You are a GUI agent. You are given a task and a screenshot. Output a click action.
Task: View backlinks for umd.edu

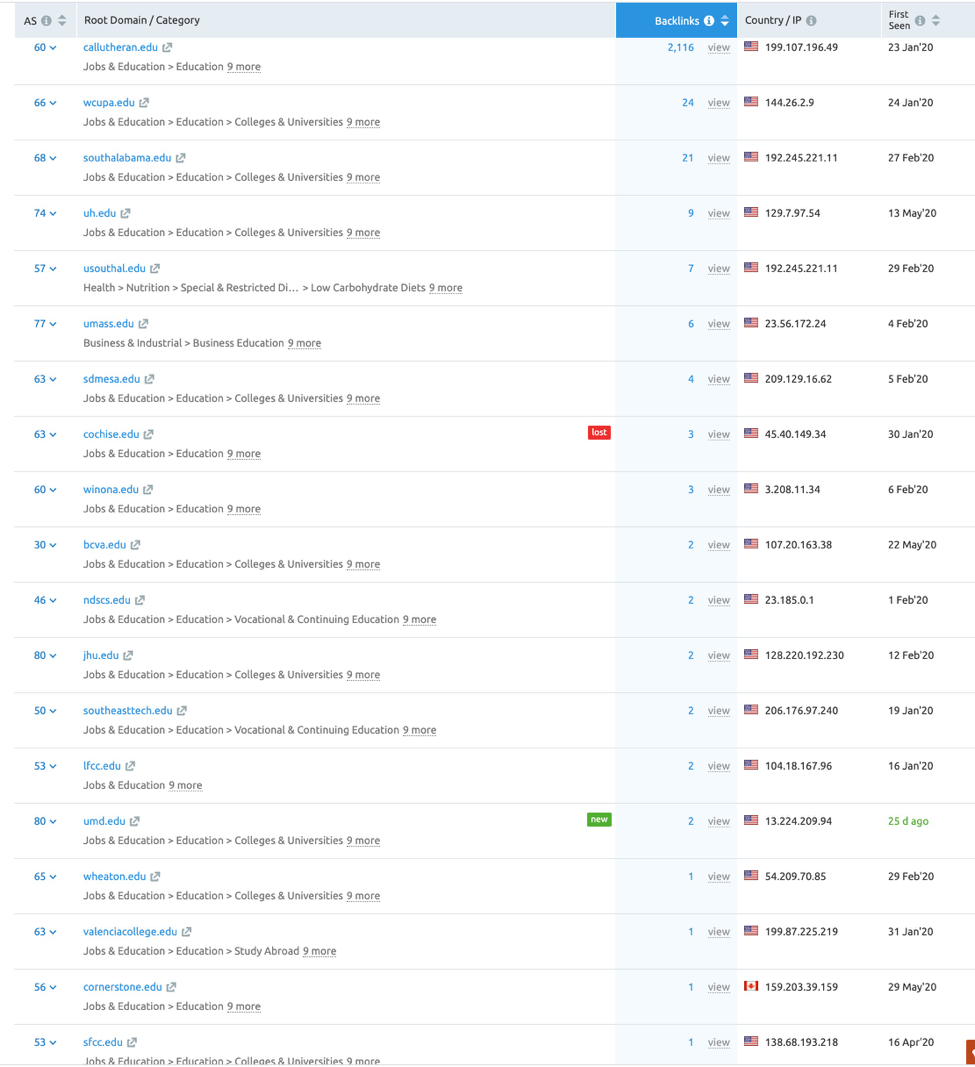(x=718, y=821)
